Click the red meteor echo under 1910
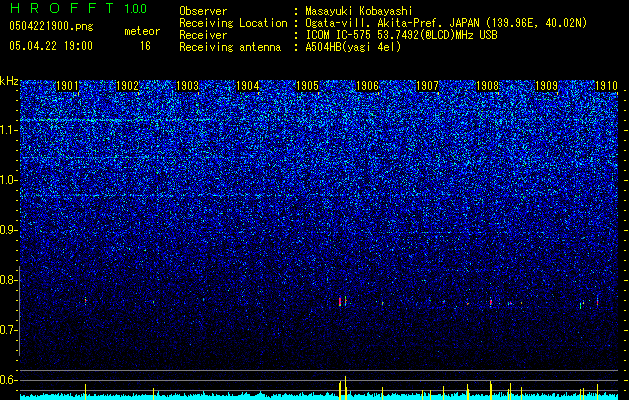 597,301
